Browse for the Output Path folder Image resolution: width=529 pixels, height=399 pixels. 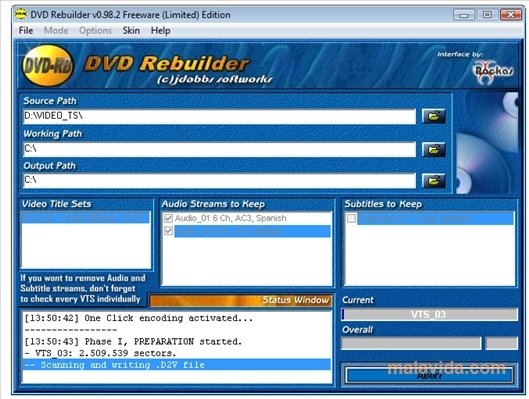(434, 181)
